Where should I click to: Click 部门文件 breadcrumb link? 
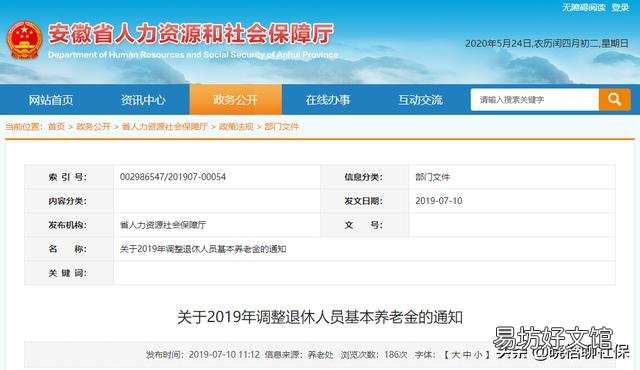tap(282, 126)
